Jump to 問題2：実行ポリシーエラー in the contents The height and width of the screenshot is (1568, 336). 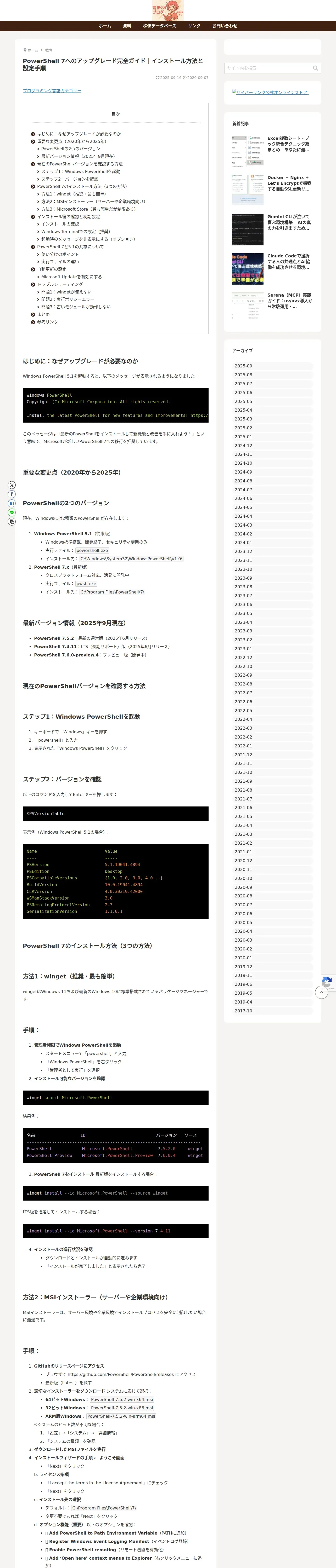(x=68, y=299)
